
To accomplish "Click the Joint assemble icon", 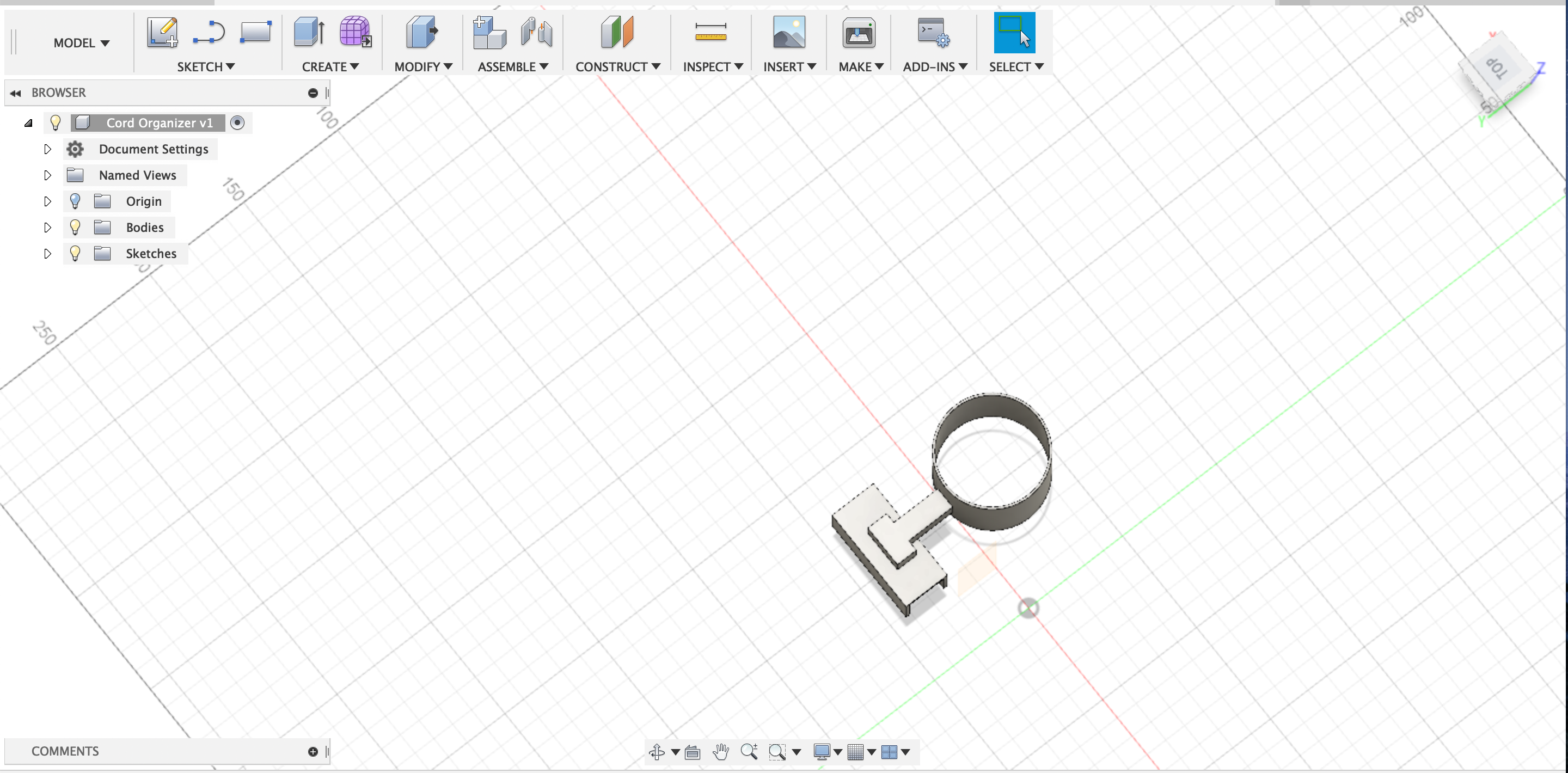I will pos(537,32).
